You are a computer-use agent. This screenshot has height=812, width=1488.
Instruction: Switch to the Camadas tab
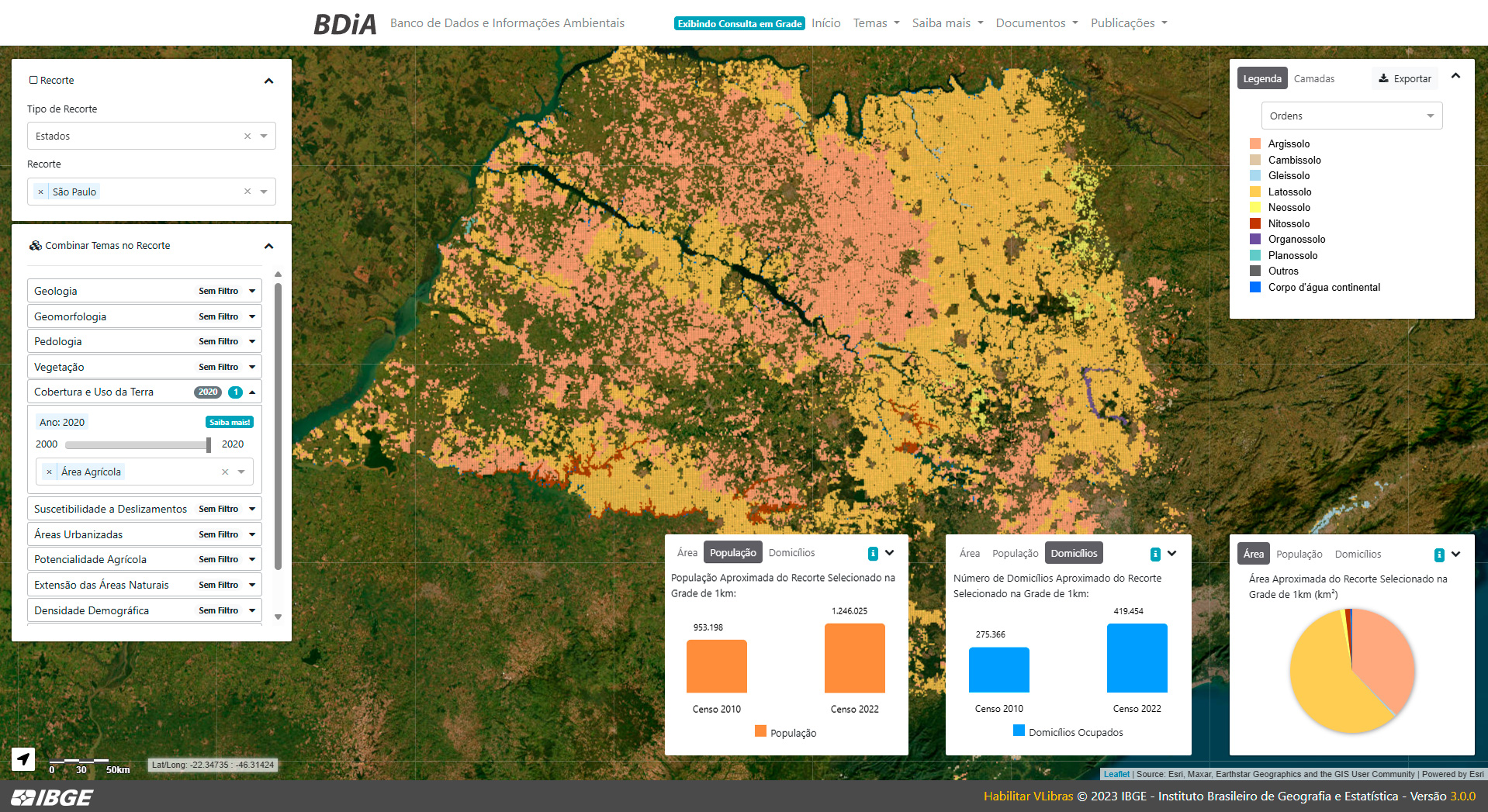click(x=1313, y=78)
